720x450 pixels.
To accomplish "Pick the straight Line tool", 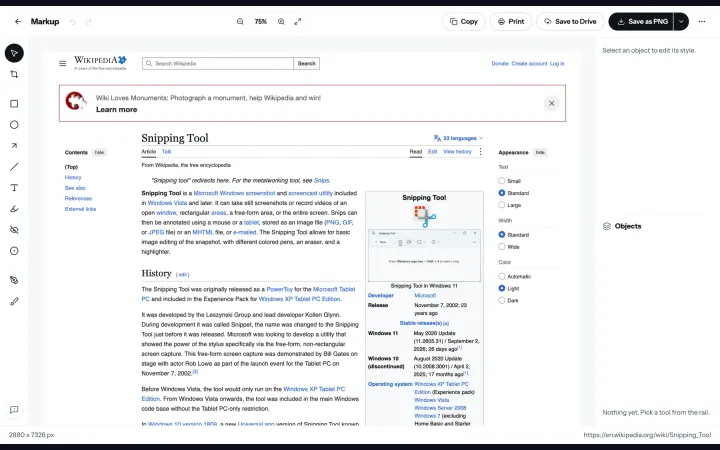I will [14, 167].
